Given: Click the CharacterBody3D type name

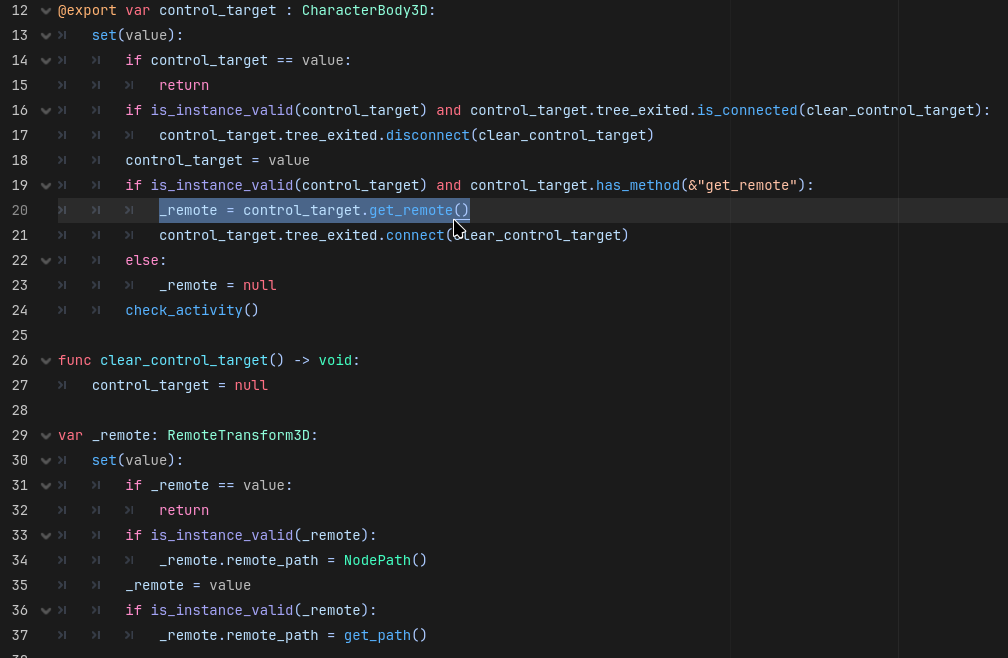Looking at the screenshot, I should (x=364, y=10).
